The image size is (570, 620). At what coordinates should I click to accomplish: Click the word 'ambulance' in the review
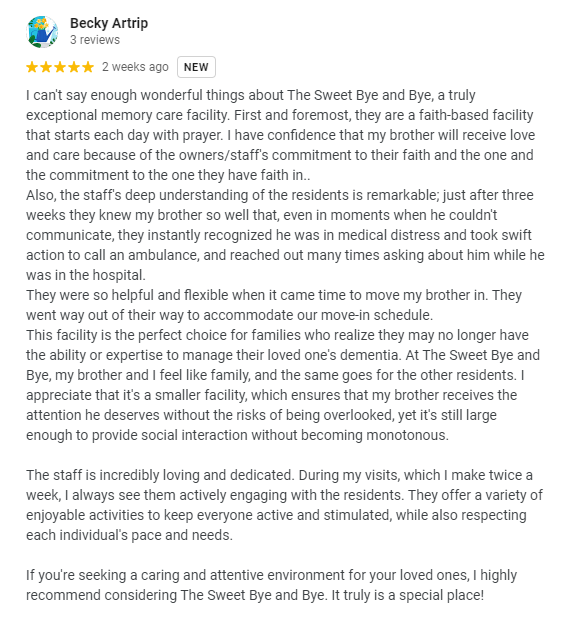(162, 255)
